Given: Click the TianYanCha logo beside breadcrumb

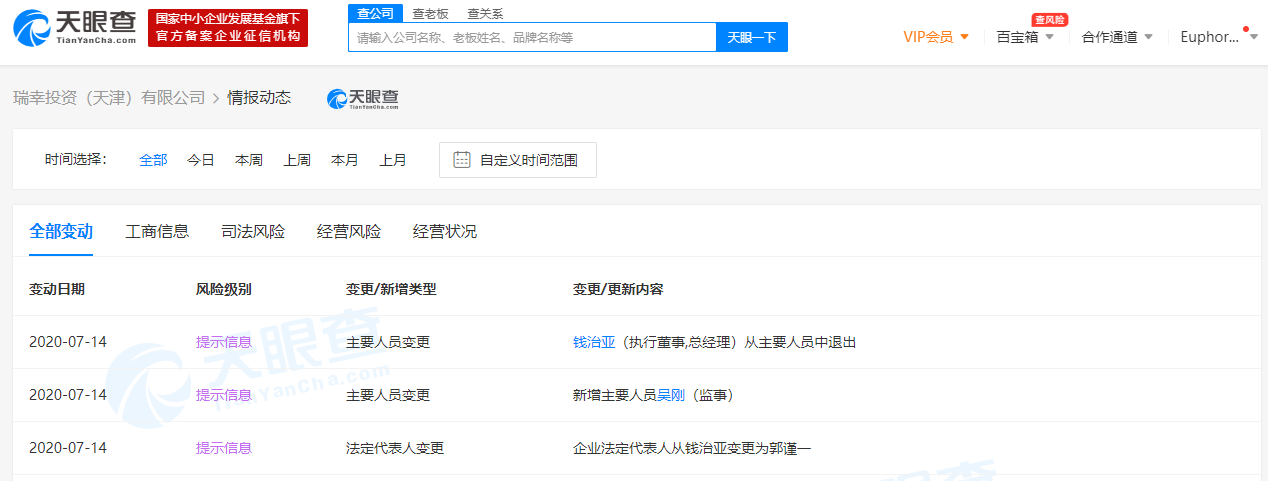Looking at the screenshot, I should (363, 98).
